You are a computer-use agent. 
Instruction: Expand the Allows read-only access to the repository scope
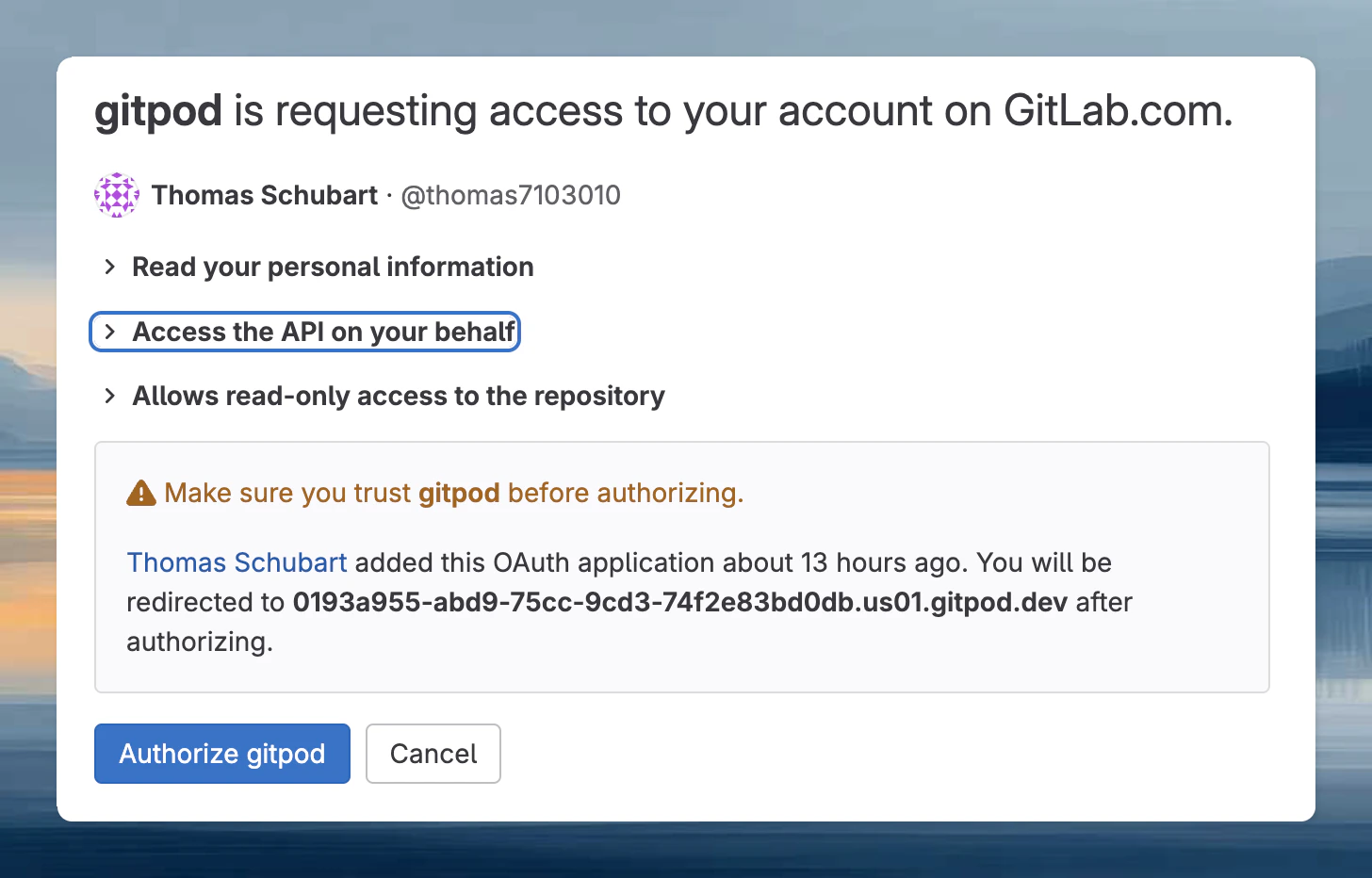(x=398, y=396)
